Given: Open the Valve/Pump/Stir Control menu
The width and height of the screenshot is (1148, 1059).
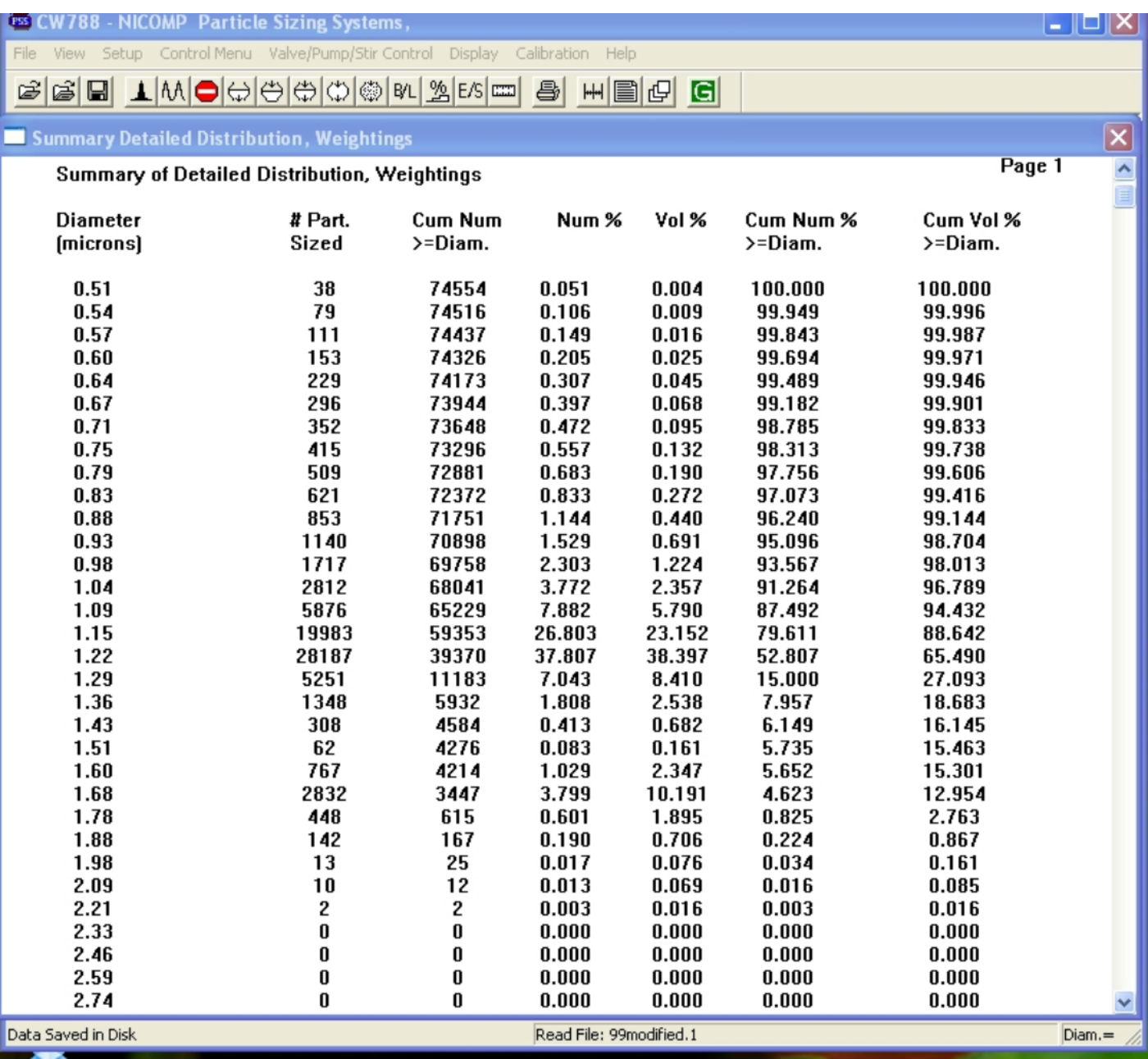Looking at the screenshot, I should coord(350,53).
